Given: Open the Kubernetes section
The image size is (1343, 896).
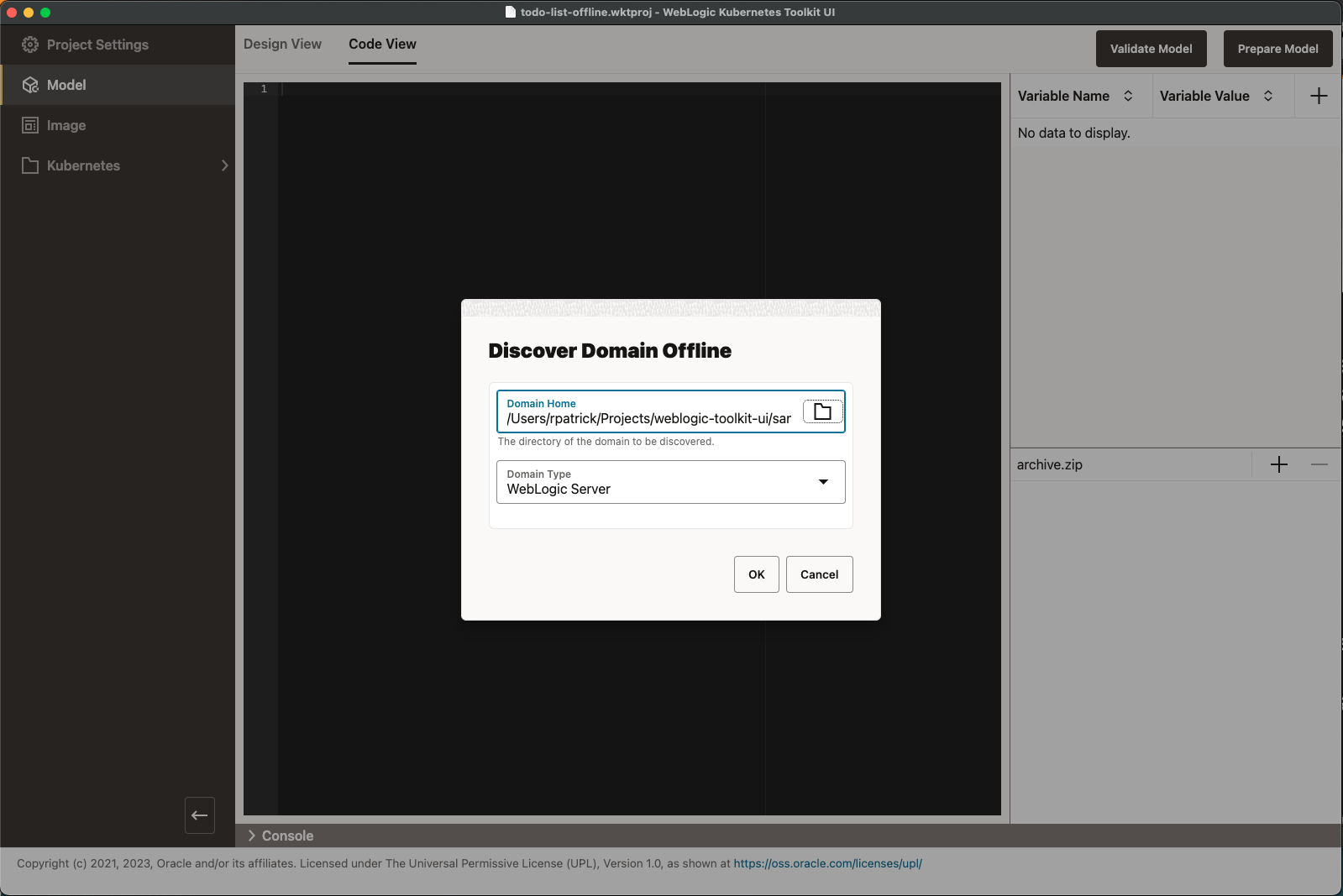Looking at the screenshot, I should coord(118,165).
